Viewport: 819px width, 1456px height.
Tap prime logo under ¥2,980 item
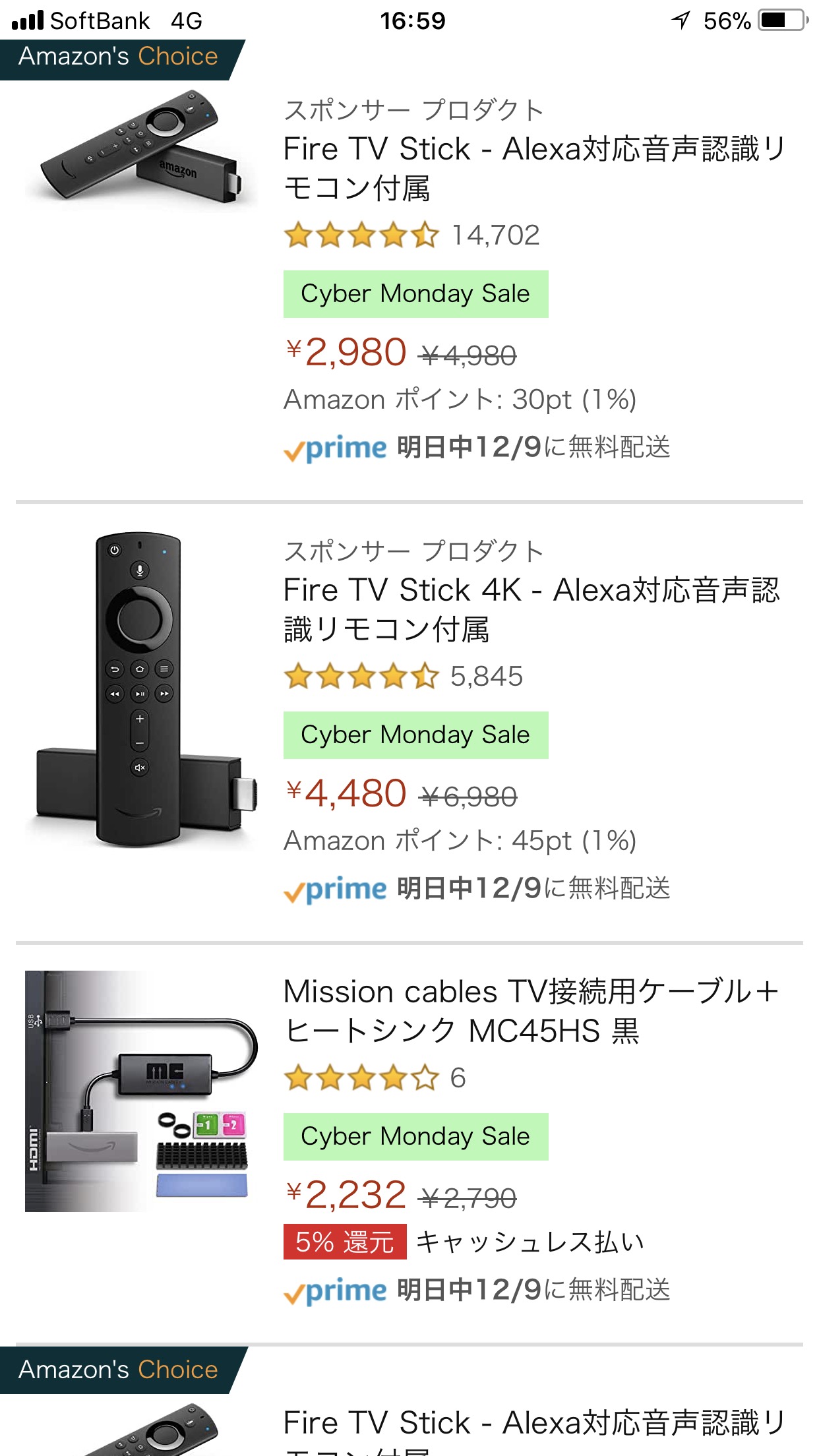335,448
